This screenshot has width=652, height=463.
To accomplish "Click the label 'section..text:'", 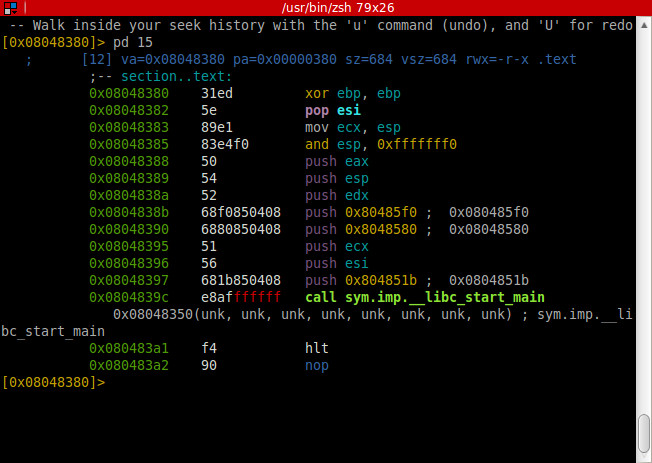I will point(176,77).
